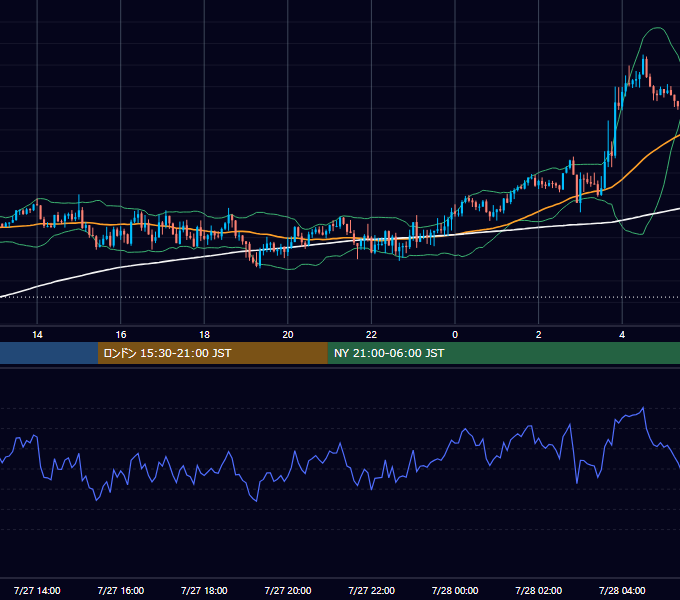The height and width of the screenshot is (600, 680).
Task: Click hour label 20 on price chart axis
Action: point(288,335)
